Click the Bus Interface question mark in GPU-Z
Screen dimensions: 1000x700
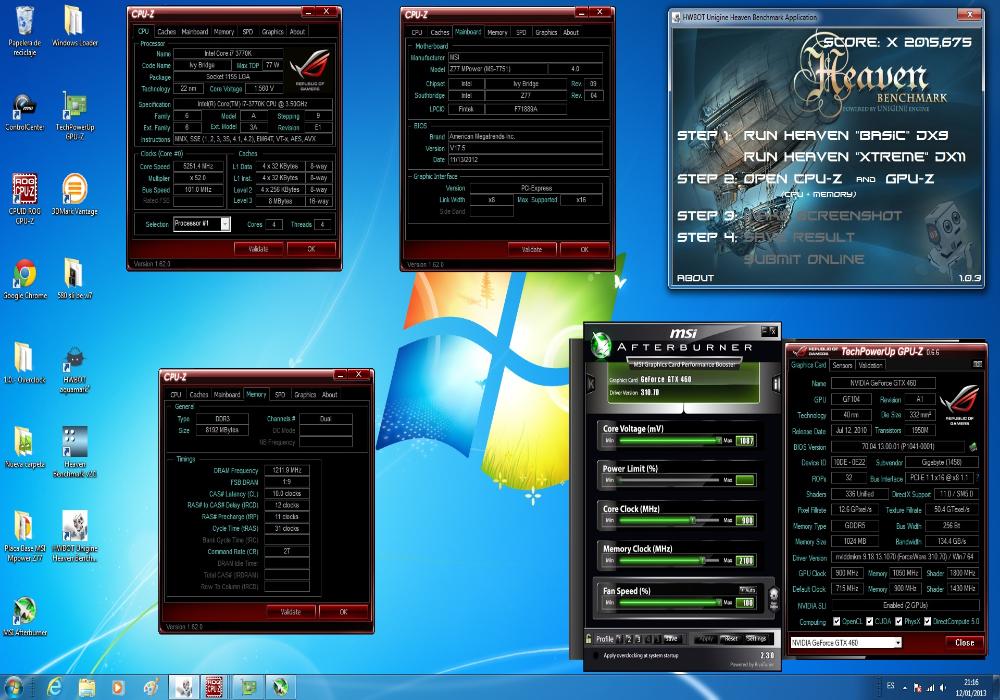[976, 478]
